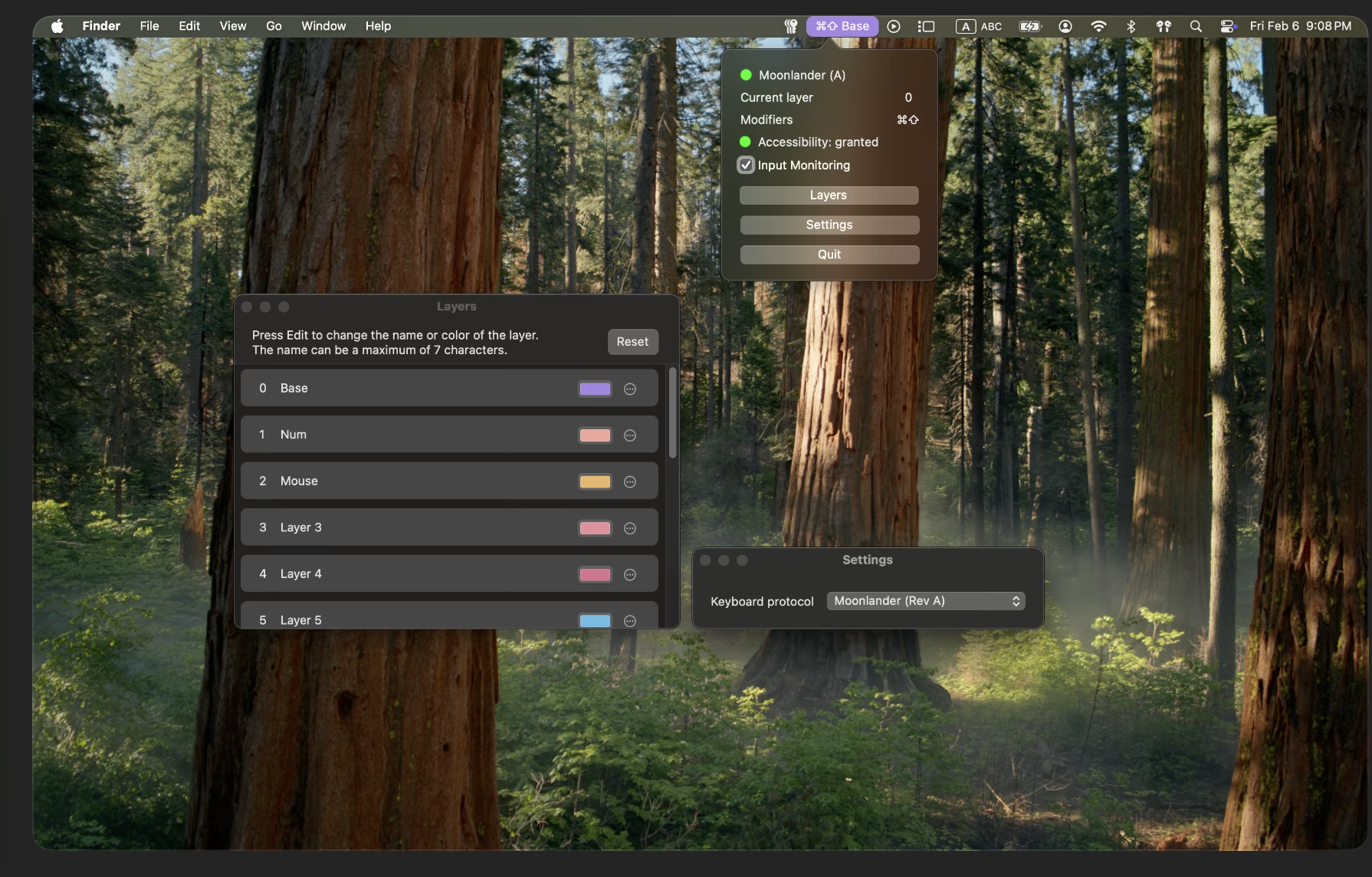1372x877 pixels.
Task: Click the Layers window scrollbar
Action: coord(672,412)
